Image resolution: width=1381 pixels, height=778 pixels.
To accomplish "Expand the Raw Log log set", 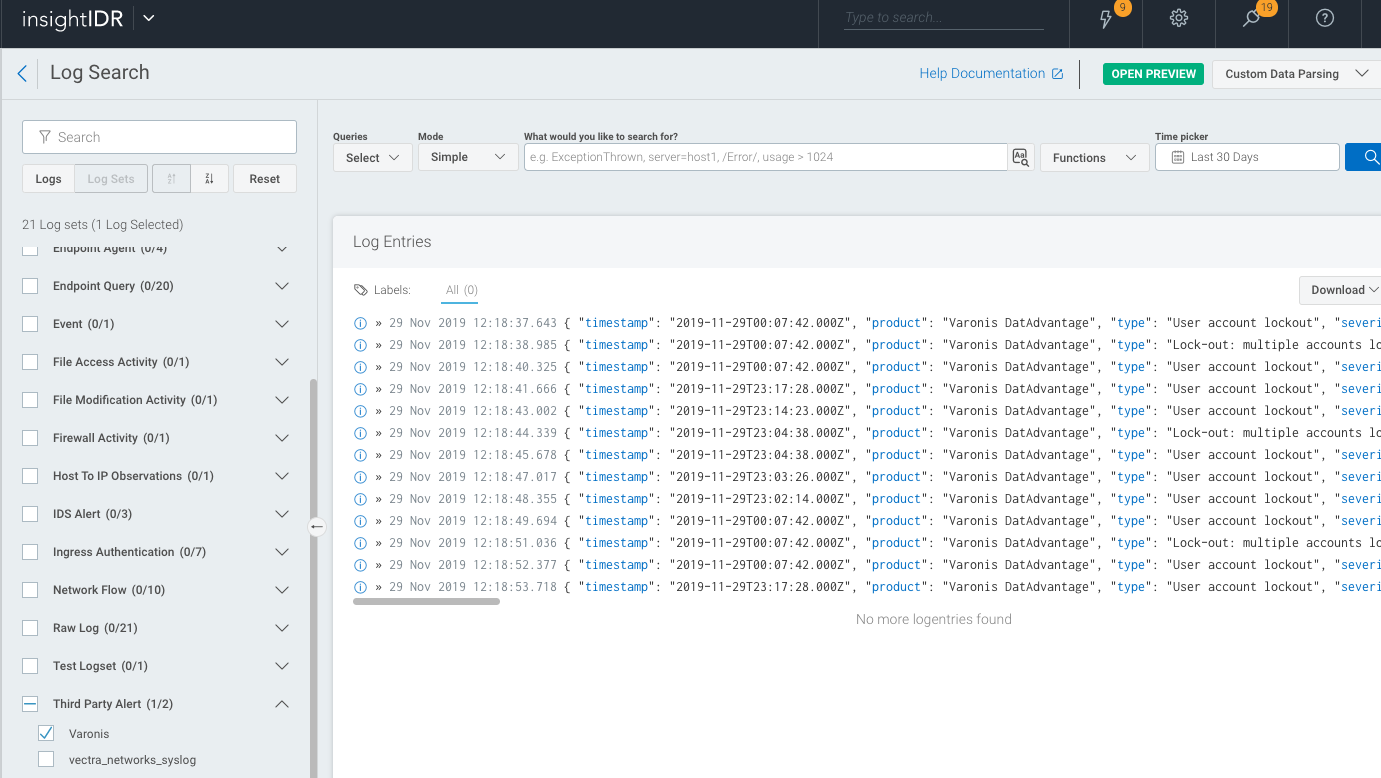I will click(x=282, y=628).
